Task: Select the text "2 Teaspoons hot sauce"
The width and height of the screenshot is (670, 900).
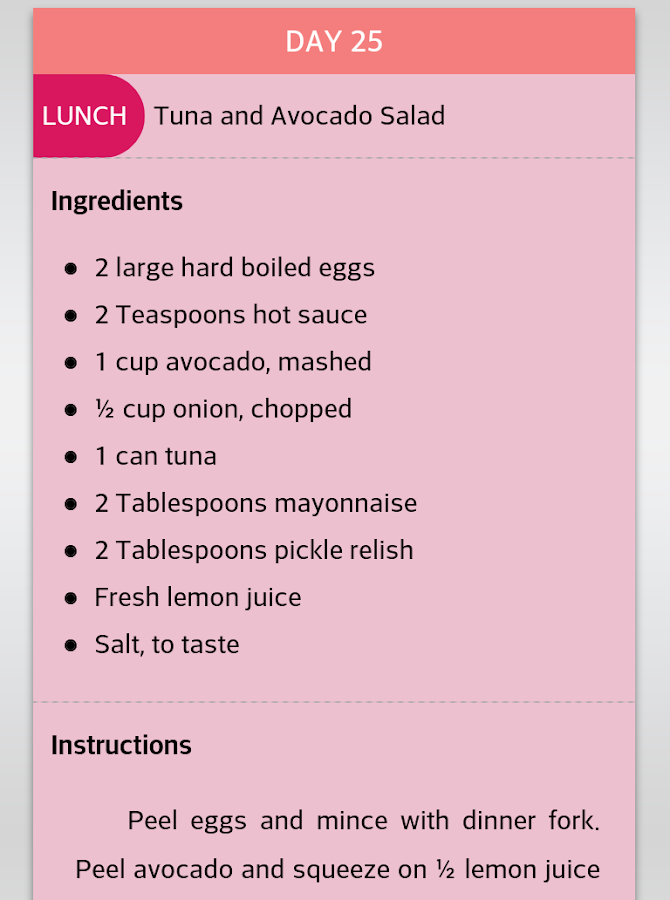Action: click(x=231, y=315)
